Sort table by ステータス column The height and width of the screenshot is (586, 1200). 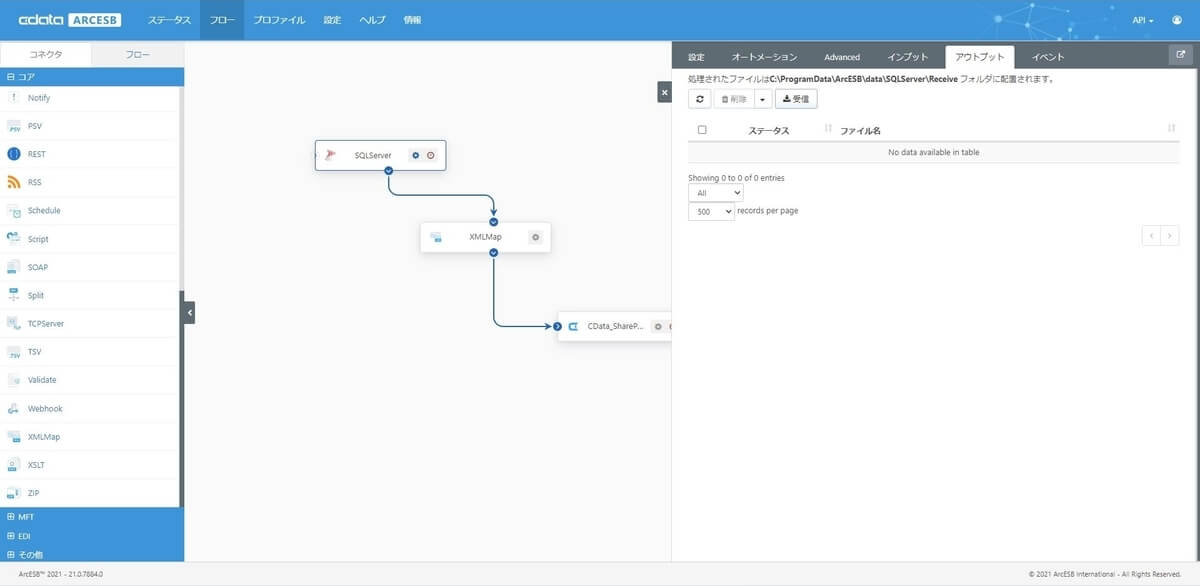768,131
